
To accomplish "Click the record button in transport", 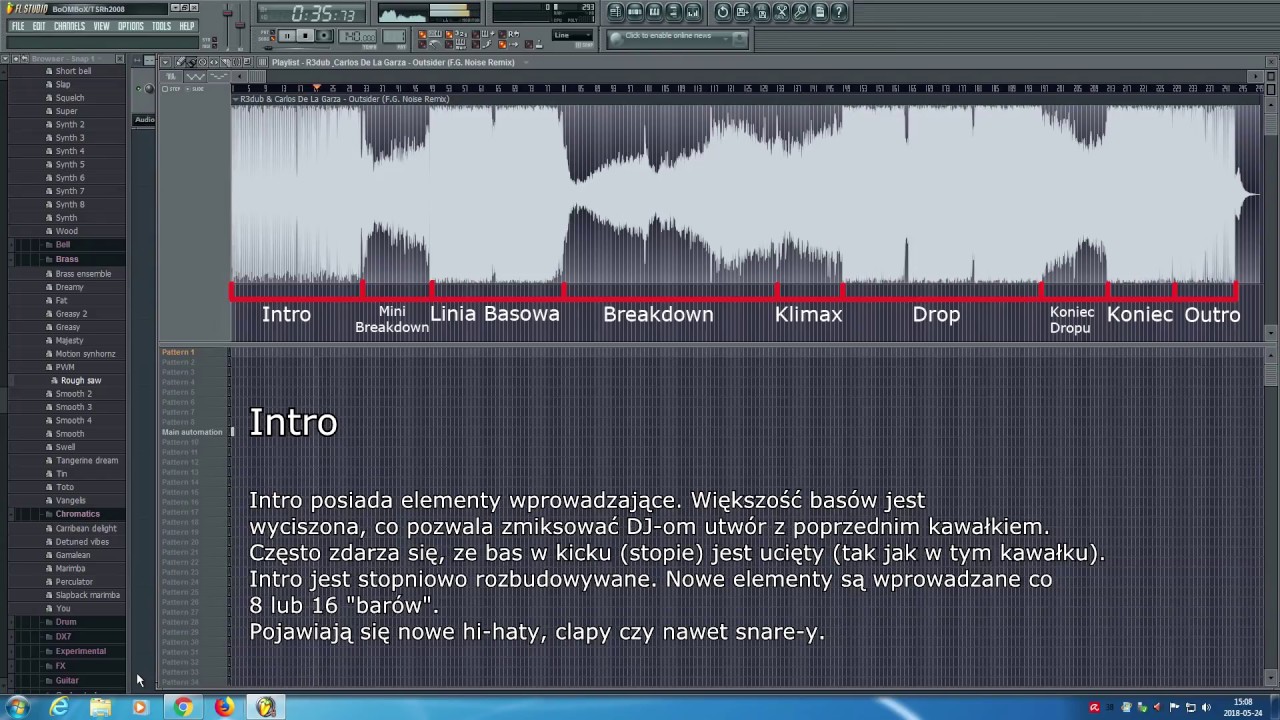I will [324, 36].
